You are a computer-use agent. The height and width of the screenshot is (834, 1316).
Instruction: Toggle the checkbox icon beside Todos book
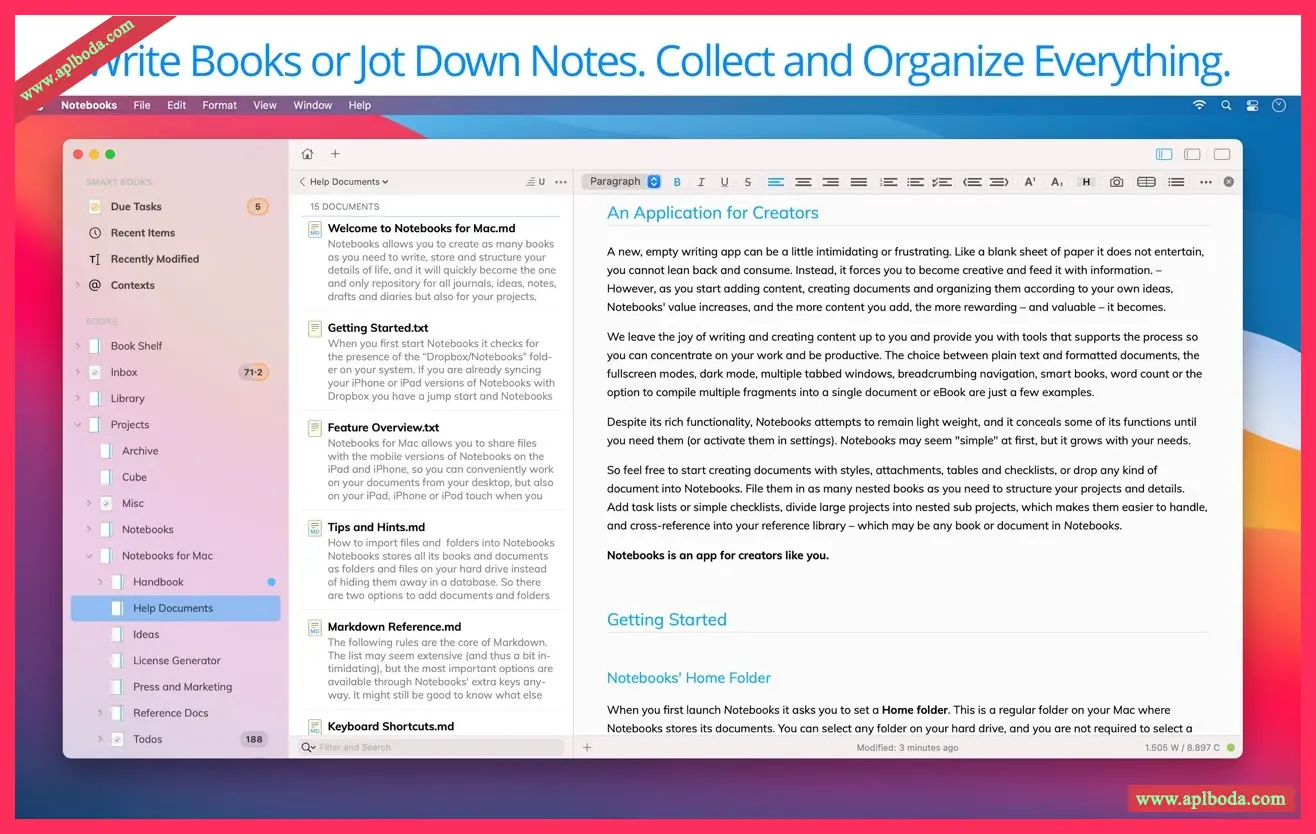tap(117, 740)
